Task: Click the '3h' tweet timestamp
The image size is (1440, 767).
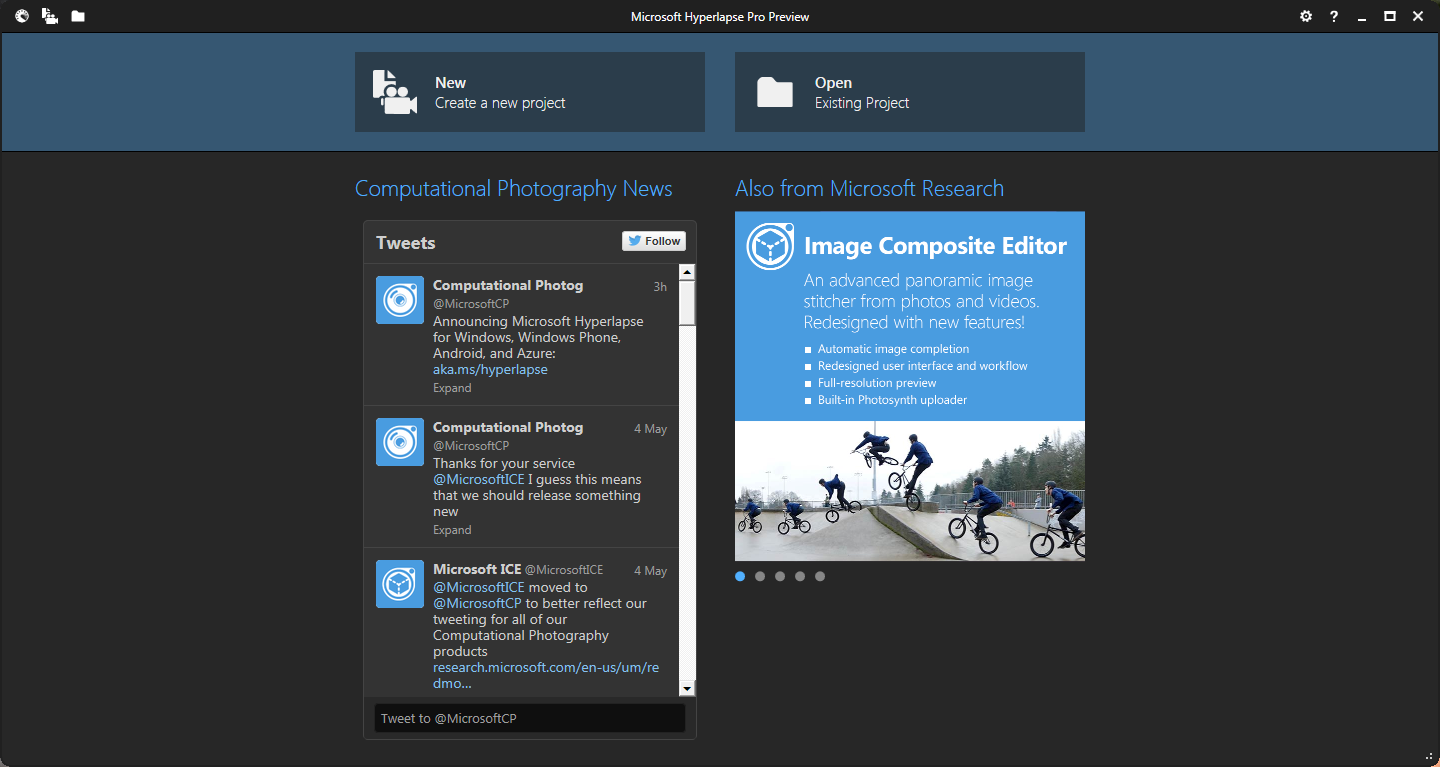Action: coord(660,287)
